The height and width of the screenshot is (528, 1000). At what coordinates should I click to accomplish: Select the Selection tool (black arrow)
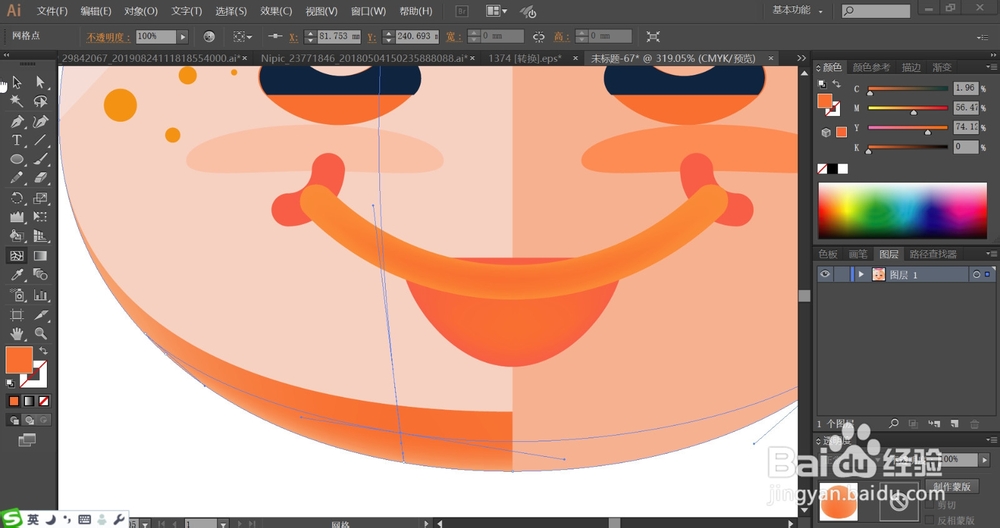[x=17, y=82]
